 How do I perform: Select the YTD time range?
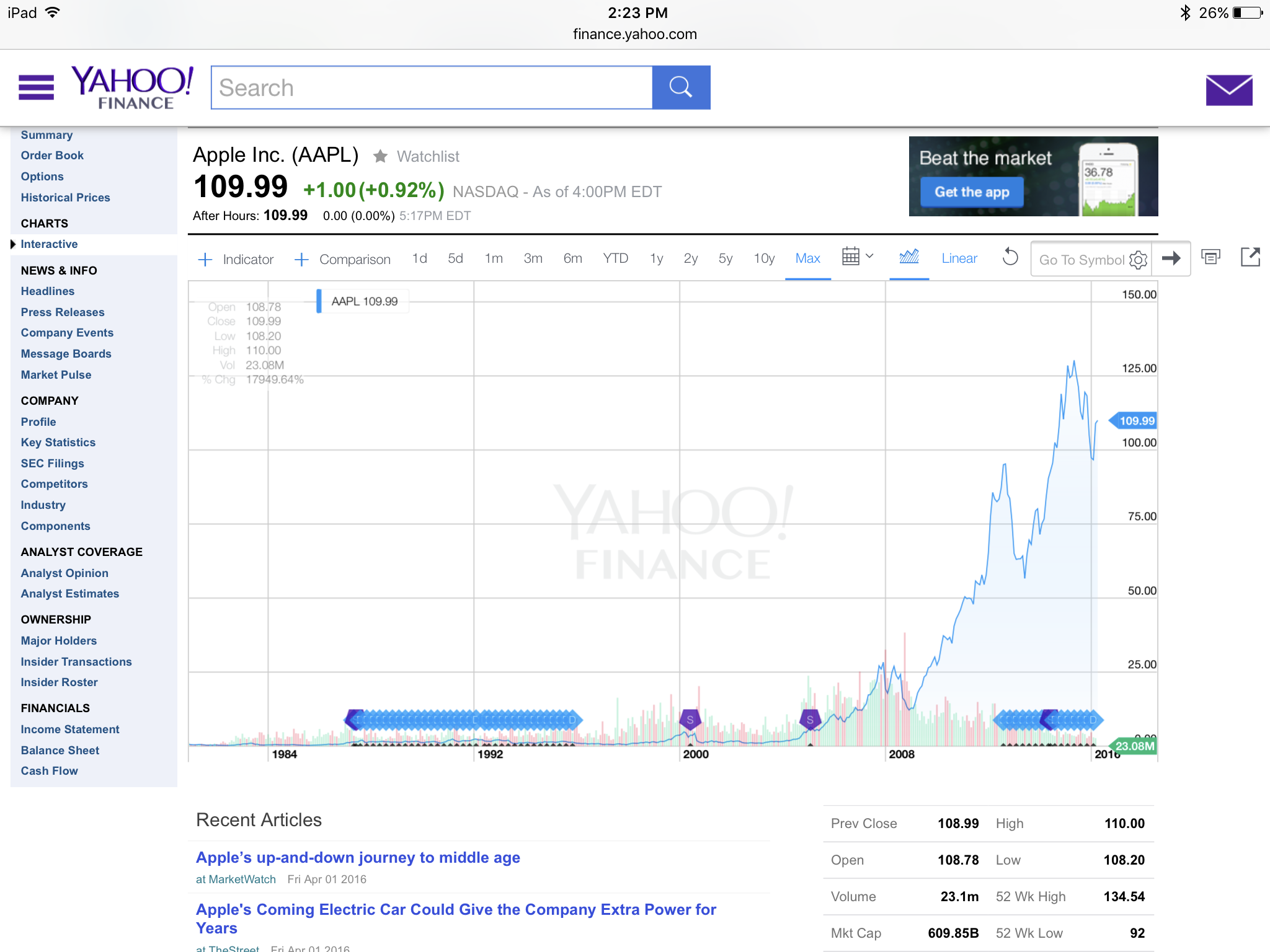(x=616, y=258)
